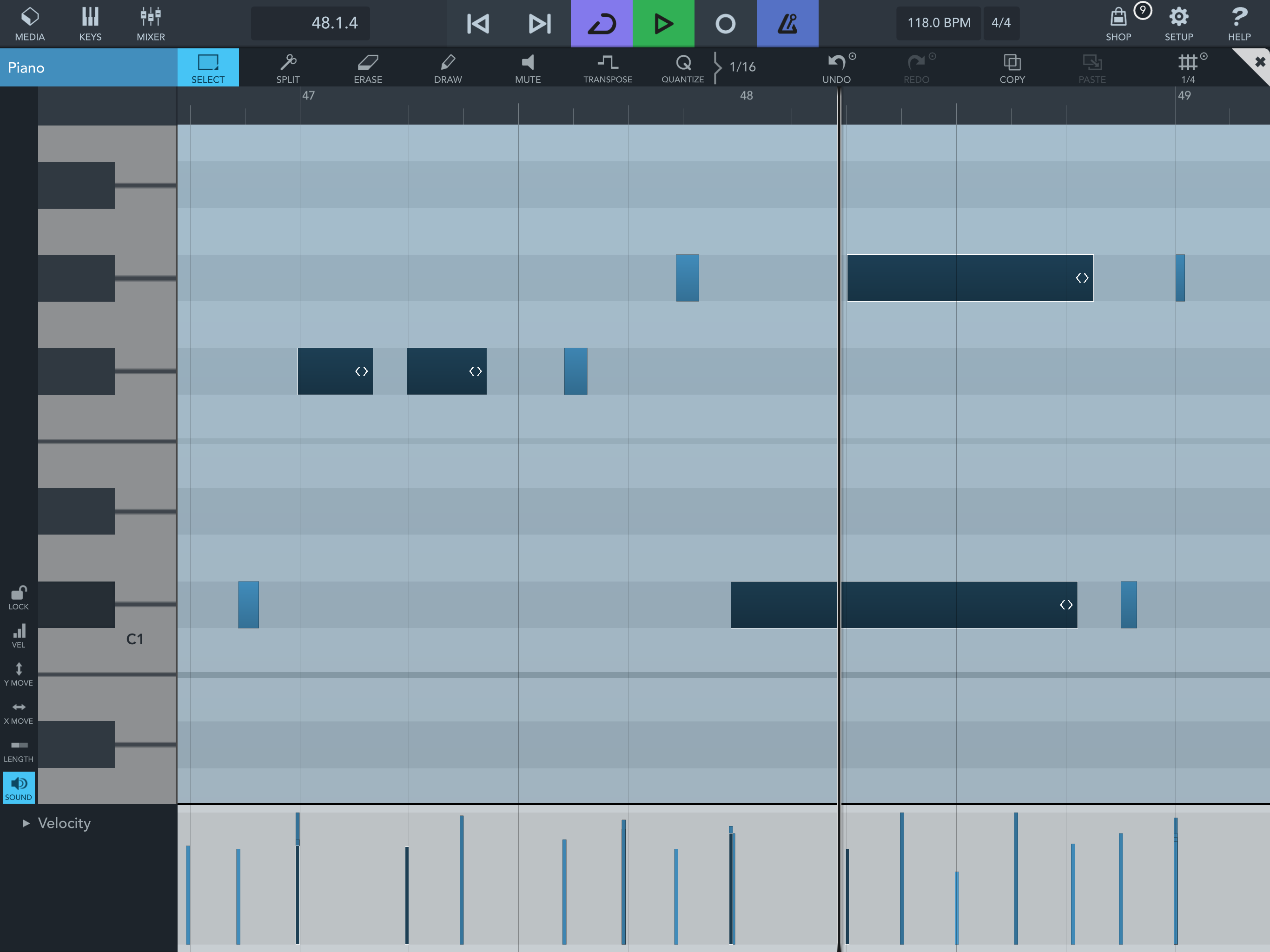Click the Copy icon
This screenshot has width=1270, height=952.
1012,68
